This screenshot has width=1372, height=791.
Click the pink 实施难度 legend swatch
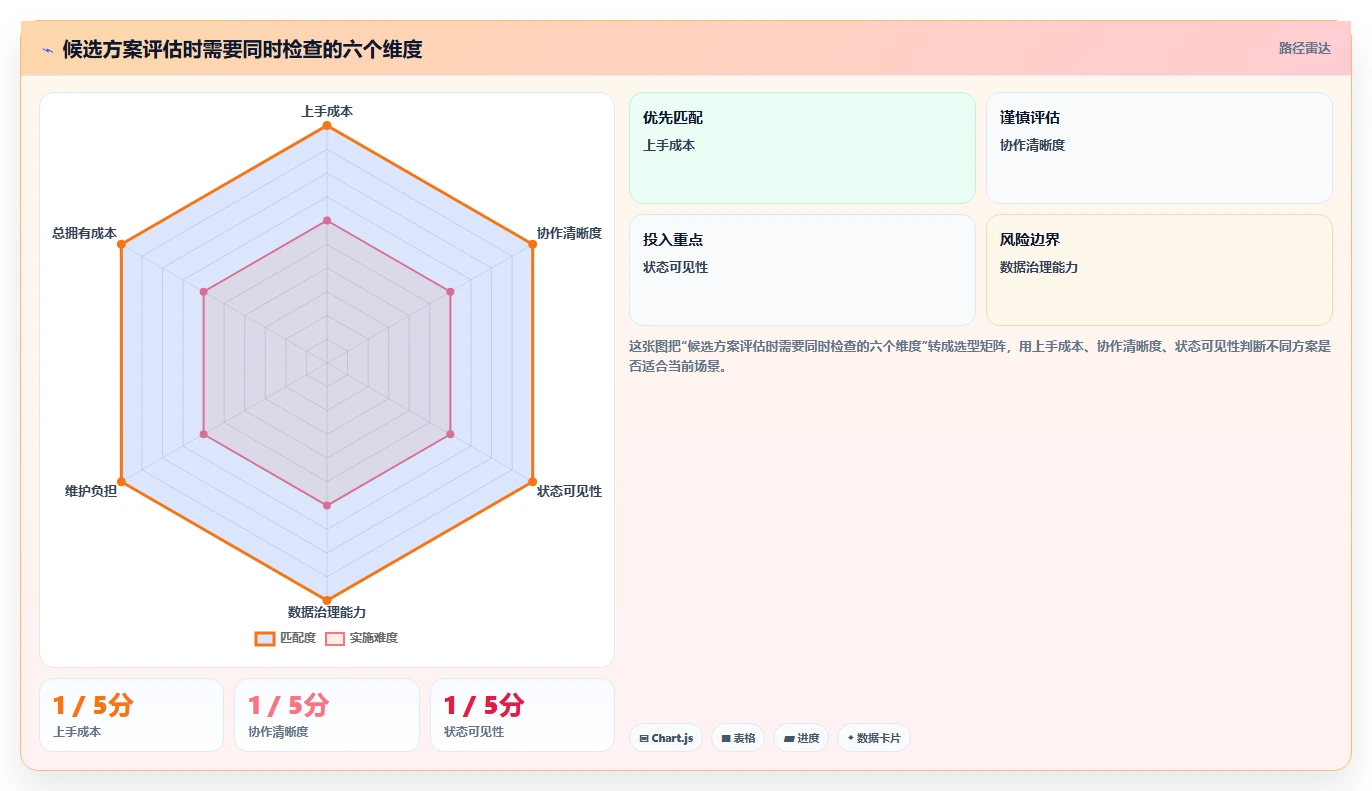[x=335, y=638]
